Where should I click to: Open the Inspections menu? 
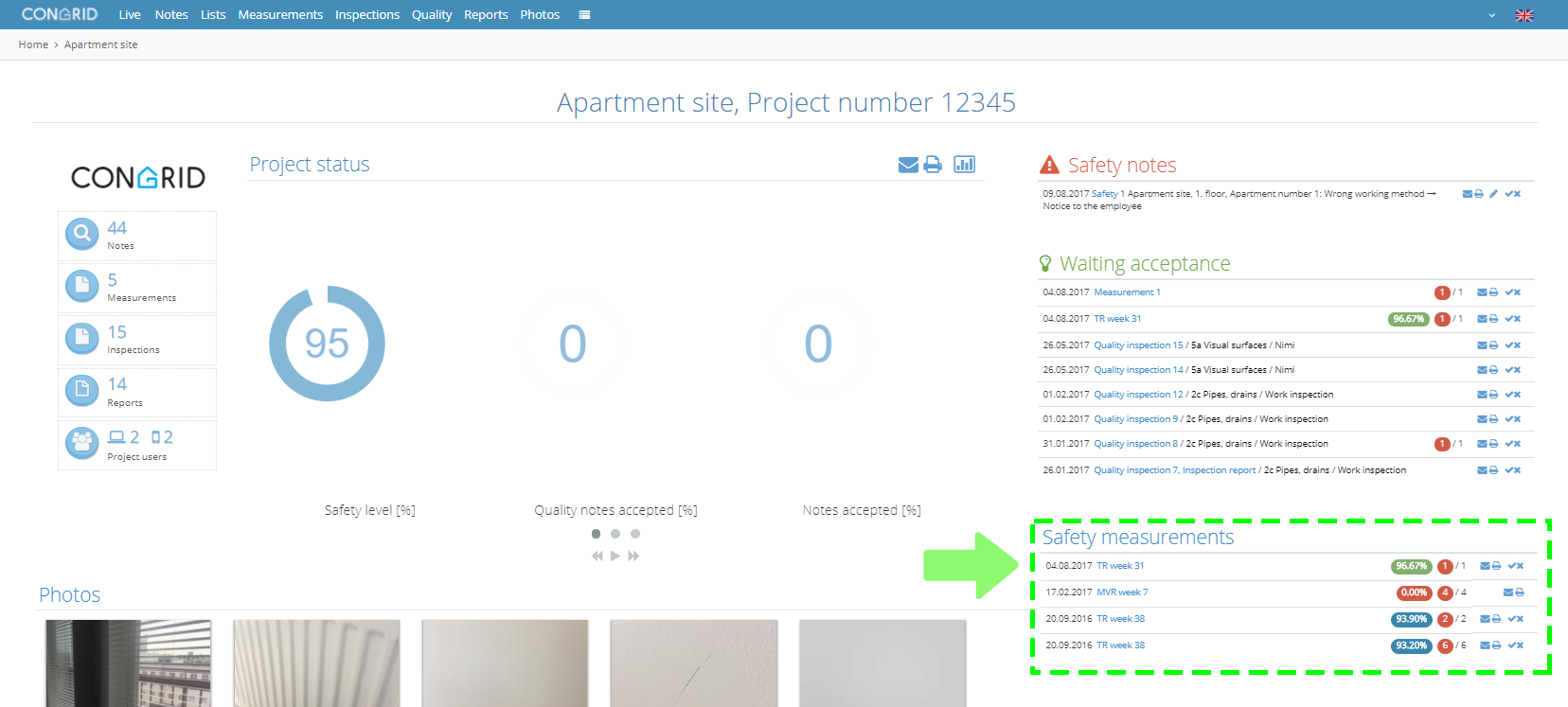click(367, 14)
